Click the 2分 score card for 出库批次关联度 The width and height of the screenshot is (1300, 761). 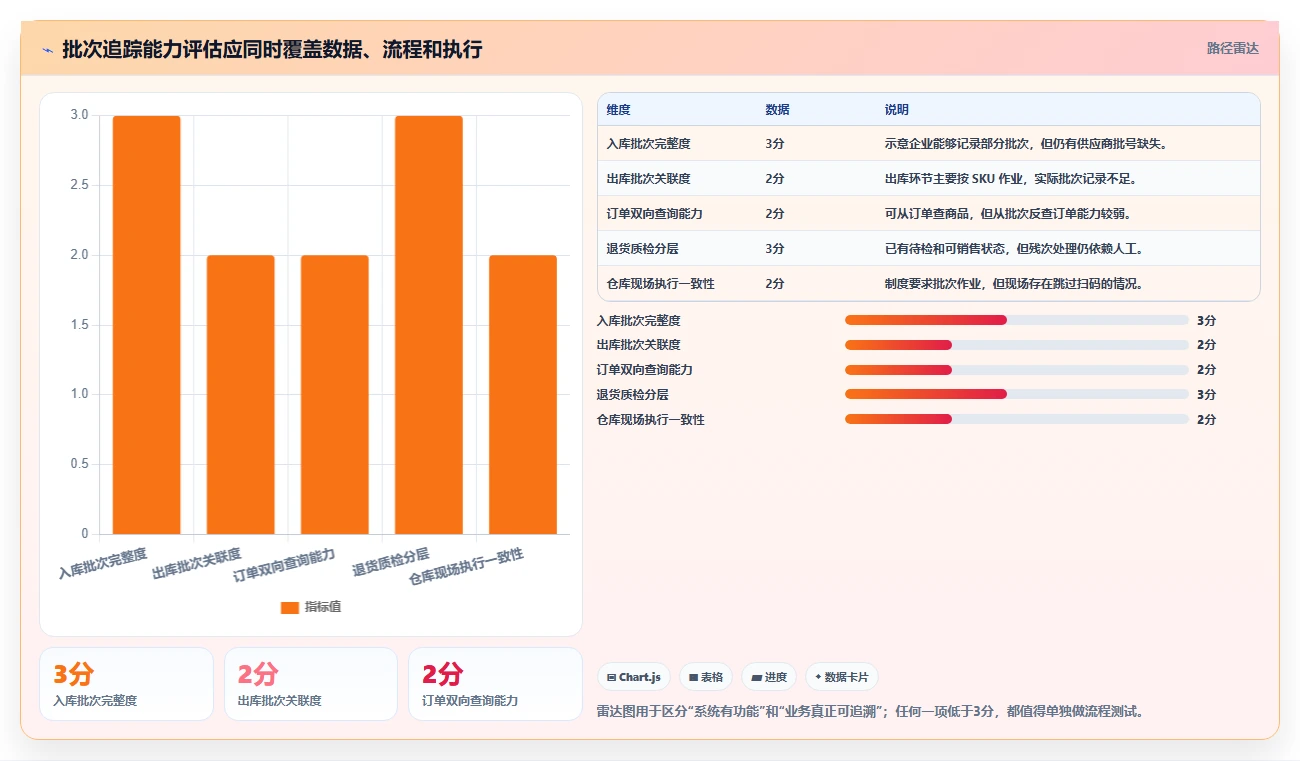[x=311, y=684]
